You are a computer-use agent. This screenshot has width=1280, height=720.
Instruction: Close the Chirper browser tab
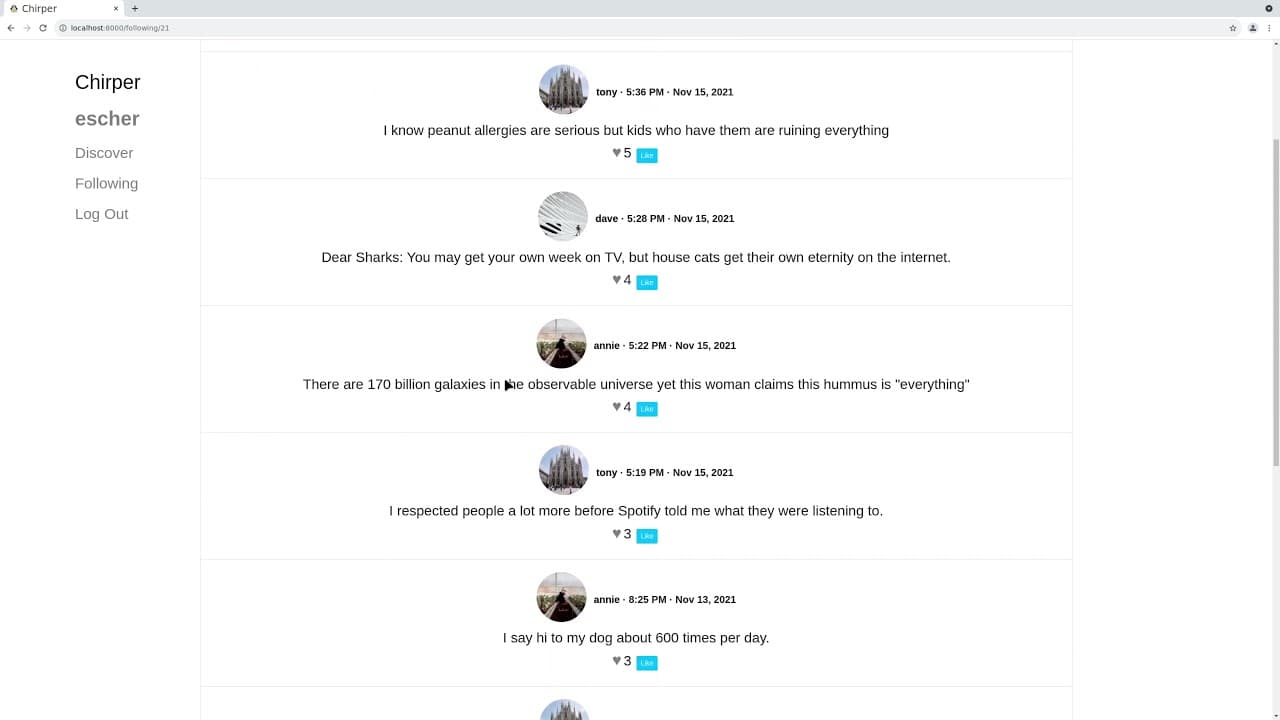click(x=116, y=8)
